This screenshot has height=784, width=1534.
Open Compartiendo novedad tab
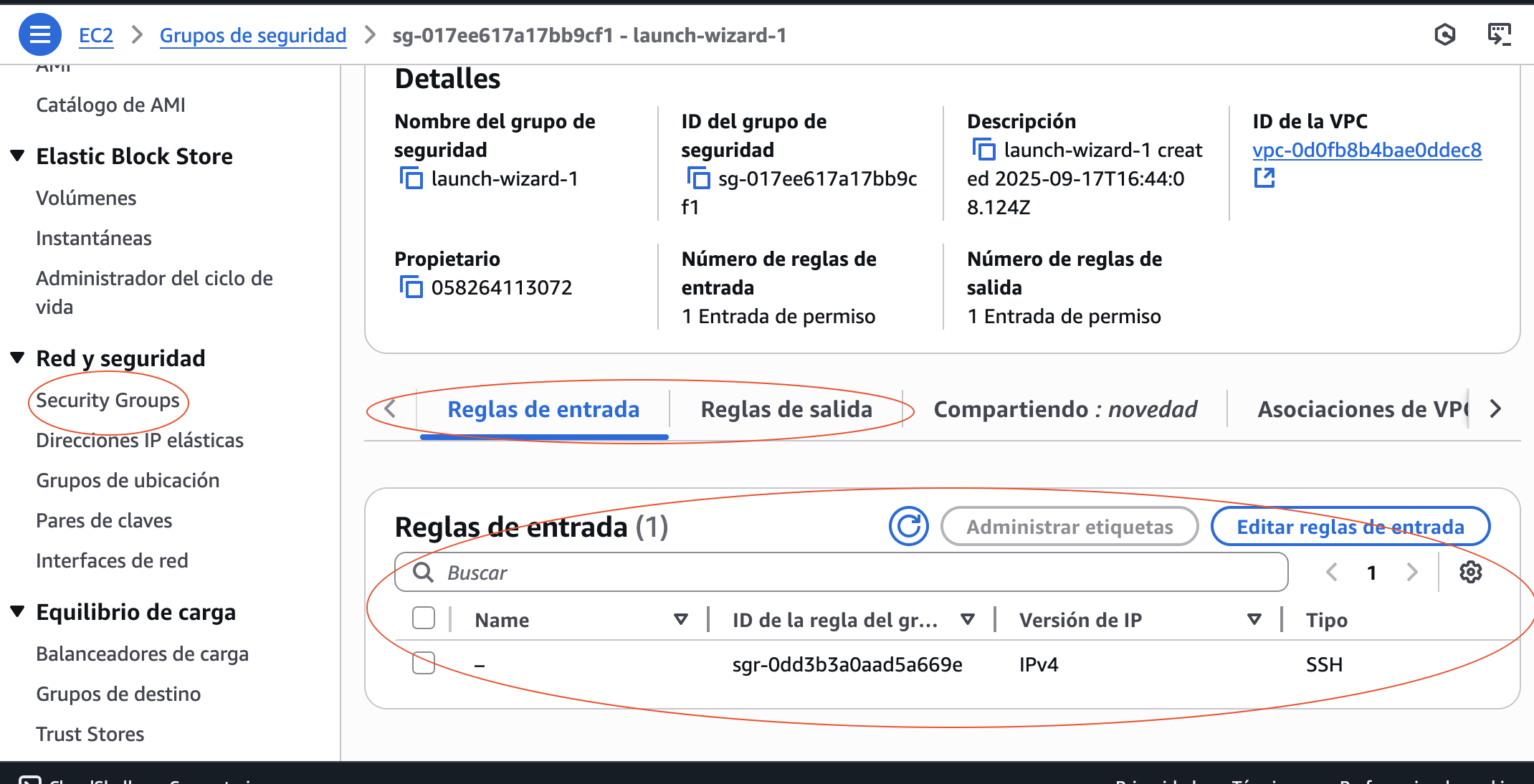[x=1064, y=409]
